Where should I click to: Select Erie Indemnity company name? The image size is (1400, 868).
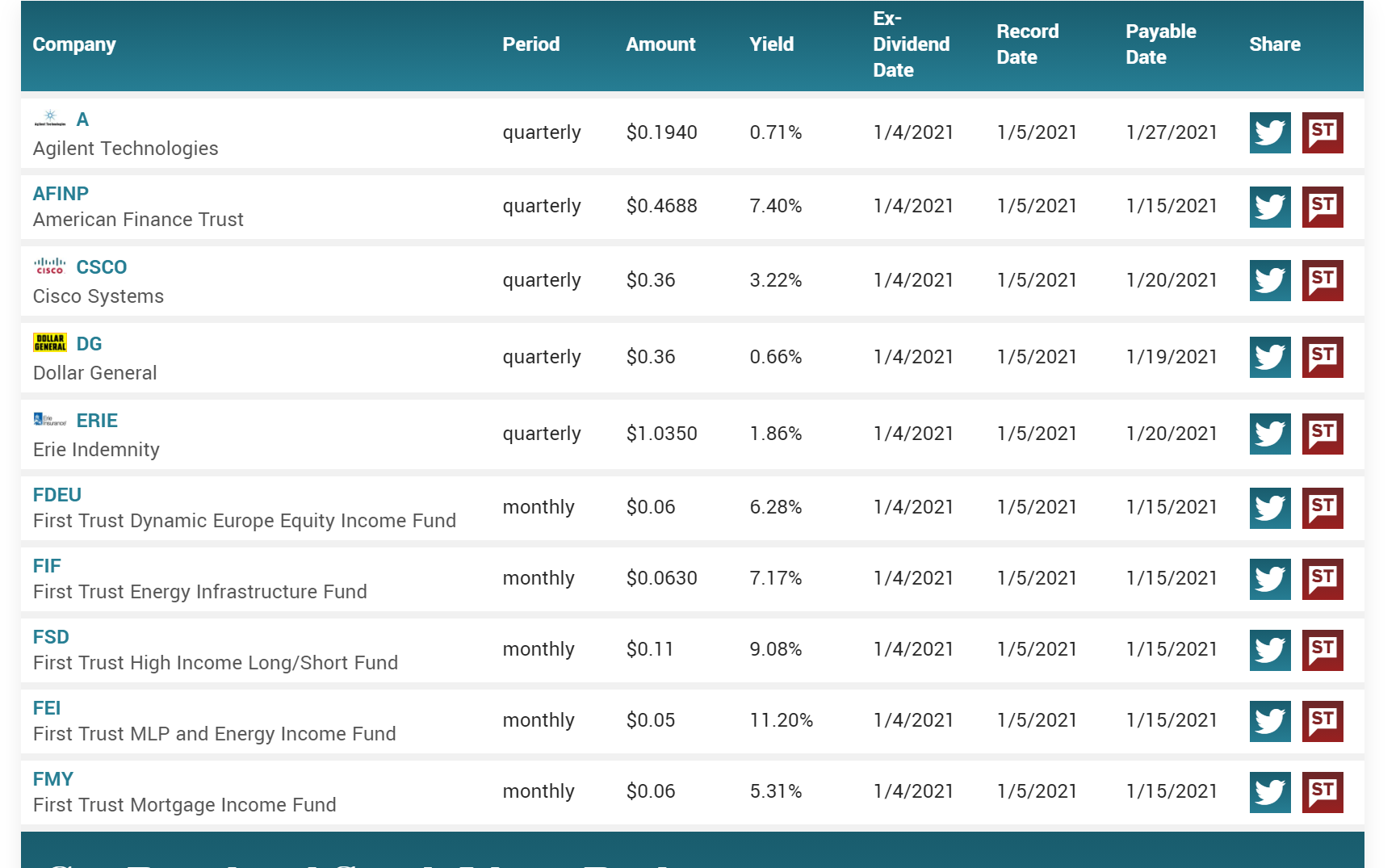96,450
